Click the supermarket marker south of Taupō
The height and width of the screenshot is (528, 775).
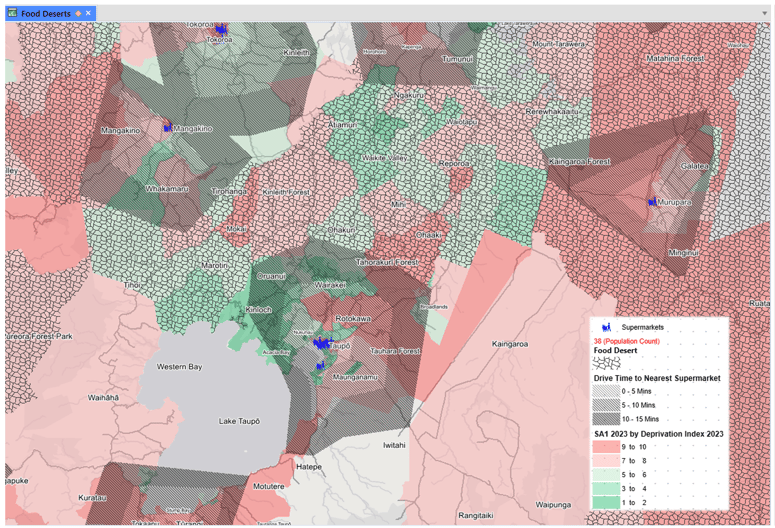[320, 366]
